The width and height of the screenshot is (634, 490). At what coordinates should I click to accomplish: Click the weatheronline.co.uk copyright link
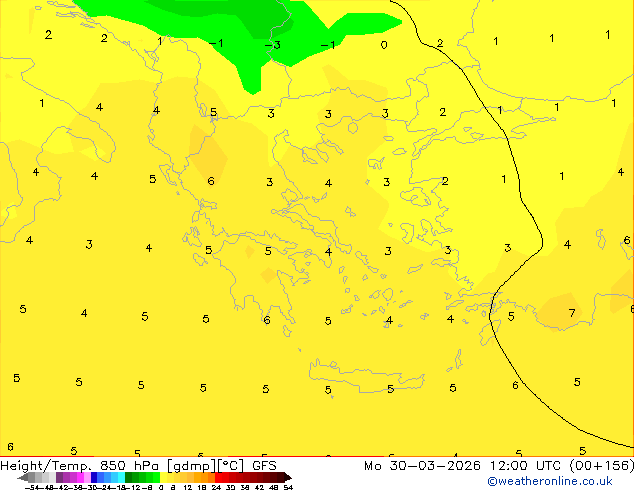550,481
